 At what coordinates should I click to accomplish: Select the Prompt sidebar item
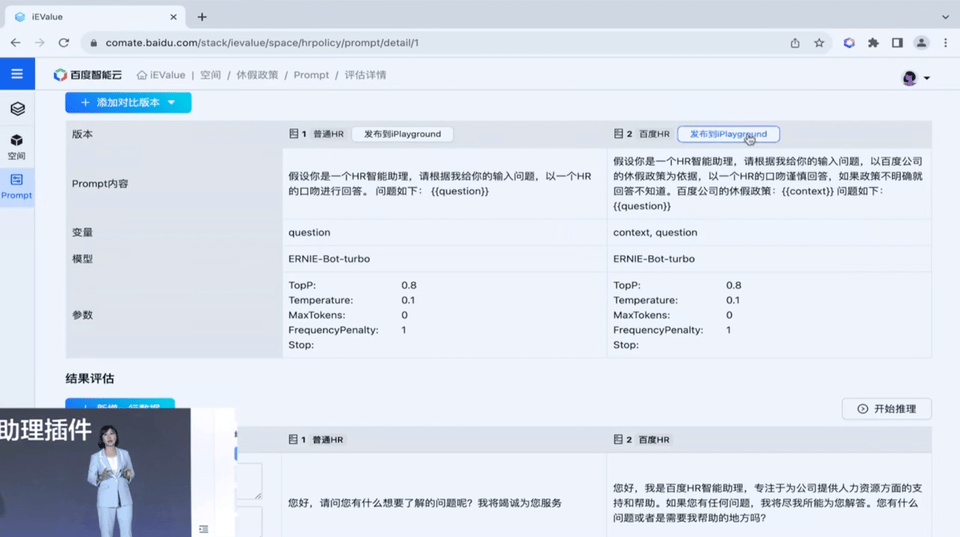pos(17,186)
